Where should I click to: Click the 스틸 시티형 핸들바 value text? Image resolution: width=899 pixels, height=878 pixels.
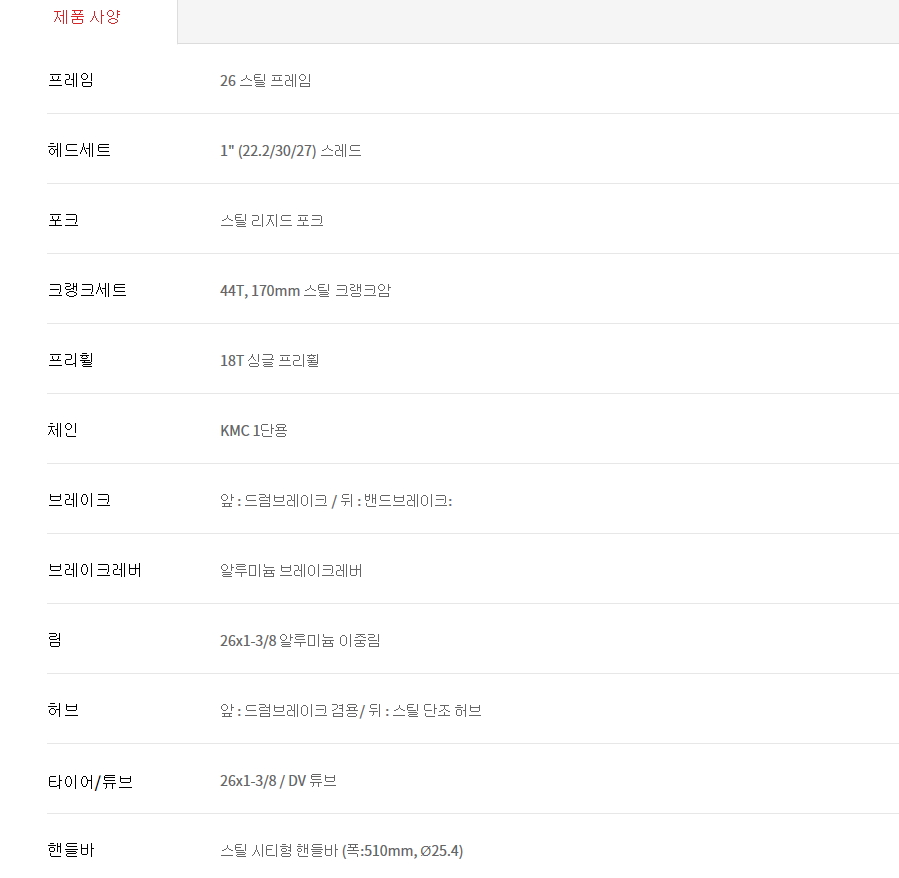point(341,851)
